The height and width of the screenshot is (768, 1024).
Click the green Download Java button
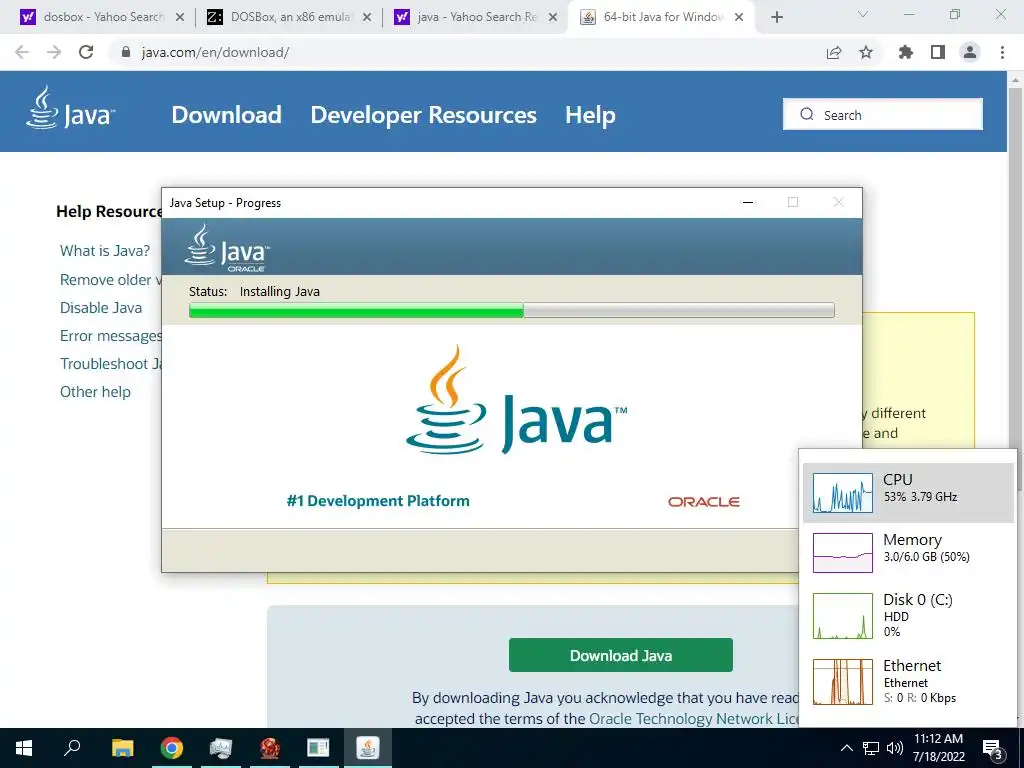tap(620, 655)
